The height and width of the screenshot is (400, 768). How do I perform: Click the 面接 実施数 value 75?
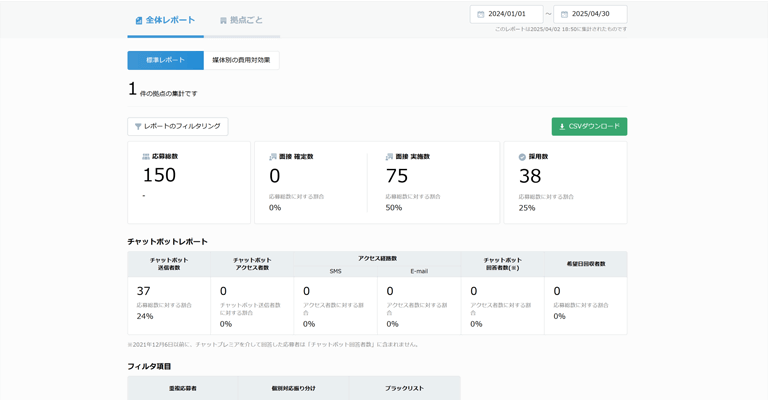point(397,176)
